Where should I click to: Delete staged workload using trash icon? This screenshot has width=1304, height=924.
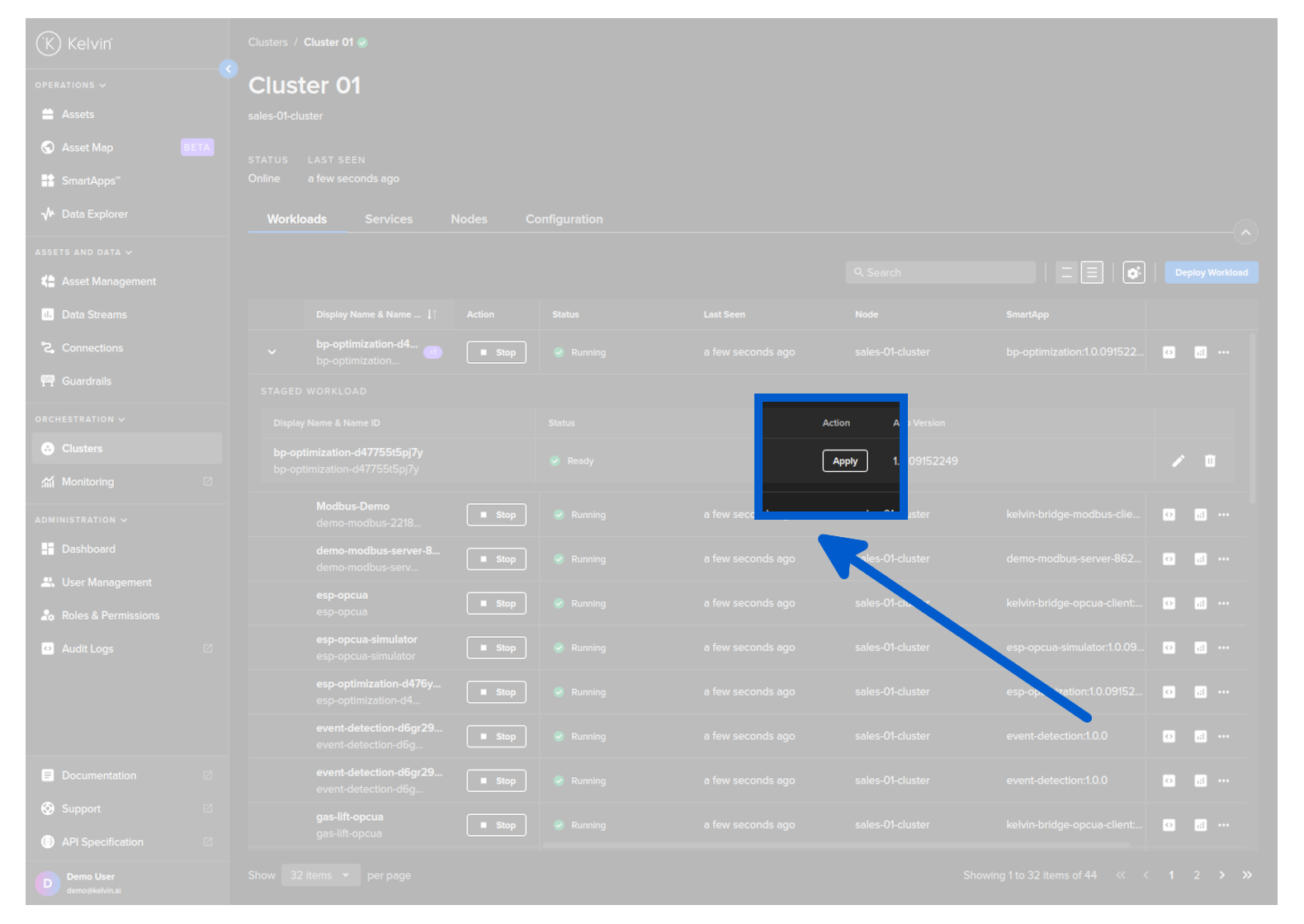click(x=1210, y=461)
